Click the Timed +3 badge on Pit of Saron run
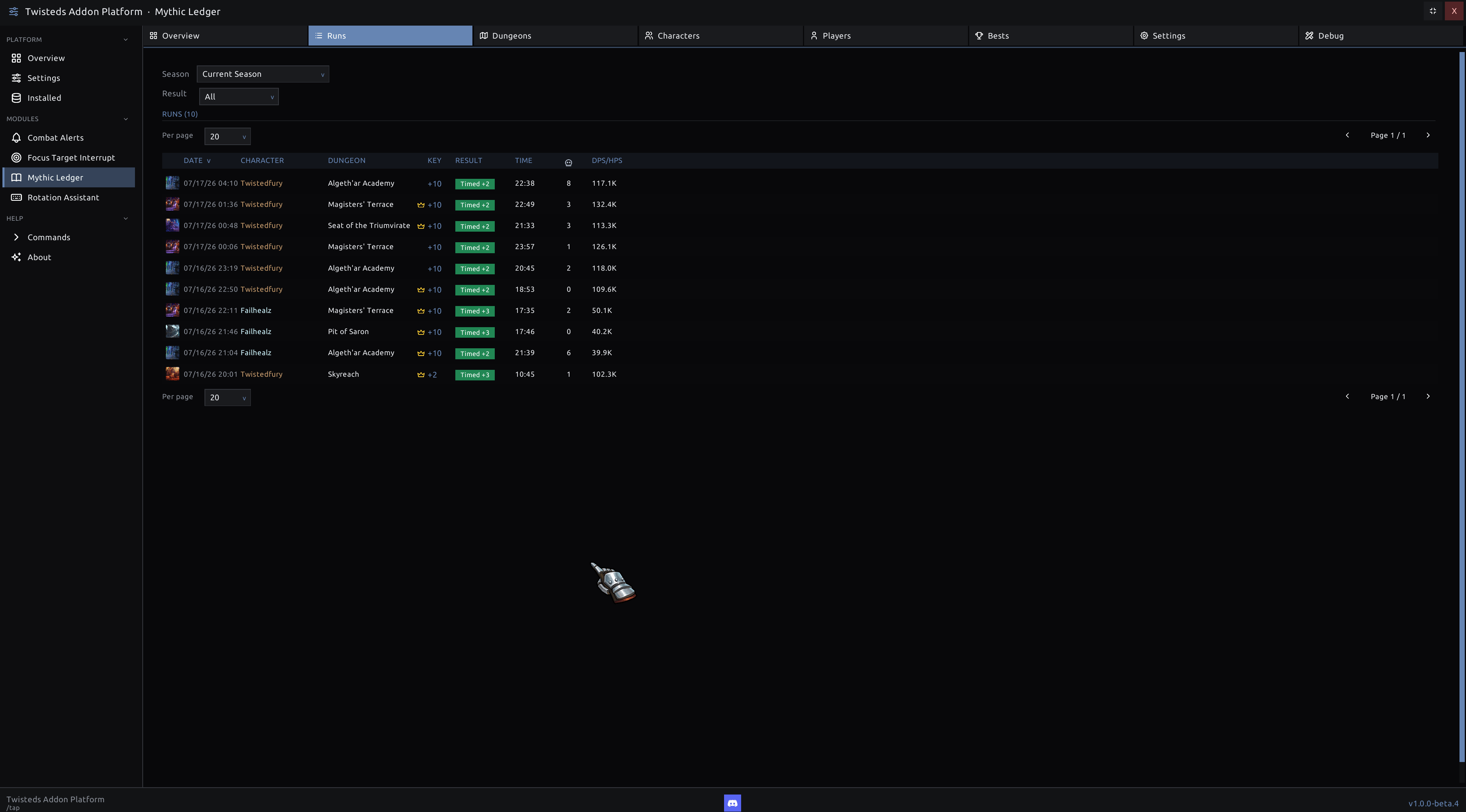The height and width of the screenshot is (812, 1466). tap(474, 332)
